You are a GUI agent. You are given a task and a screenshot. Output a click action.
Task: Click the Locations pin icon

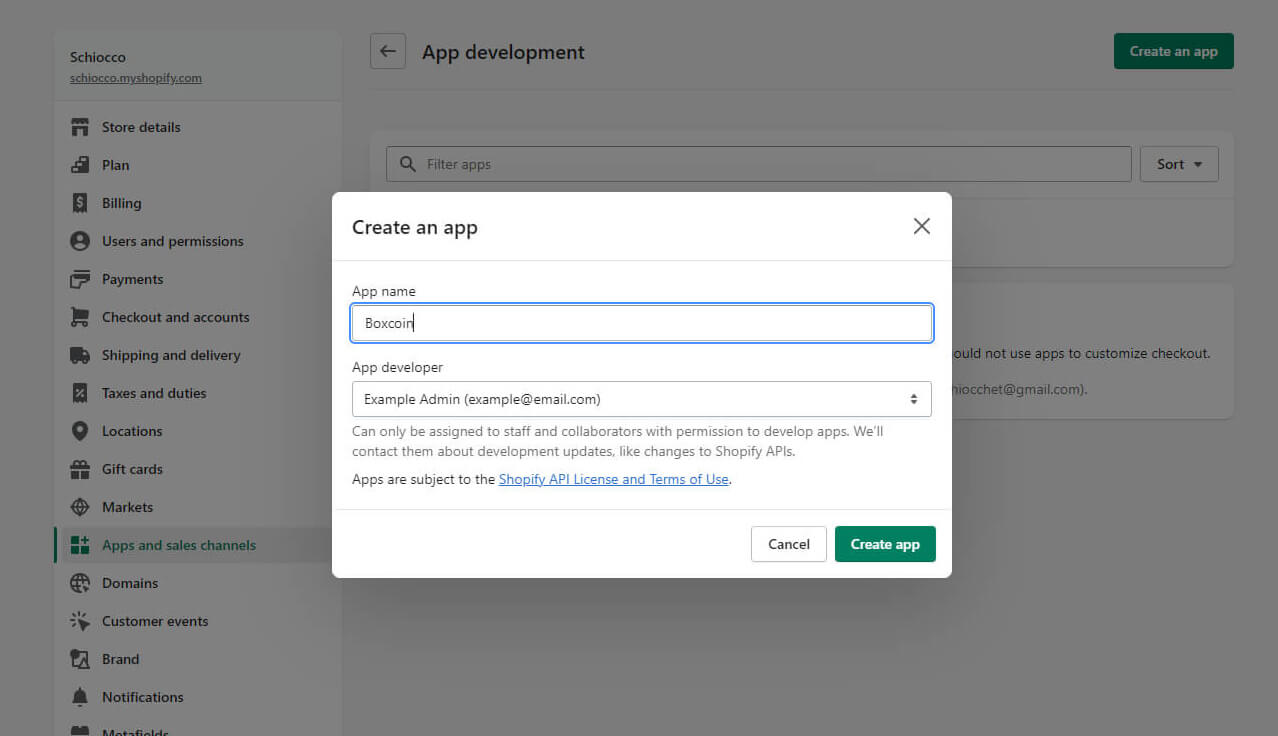click(x=80, y=431)
